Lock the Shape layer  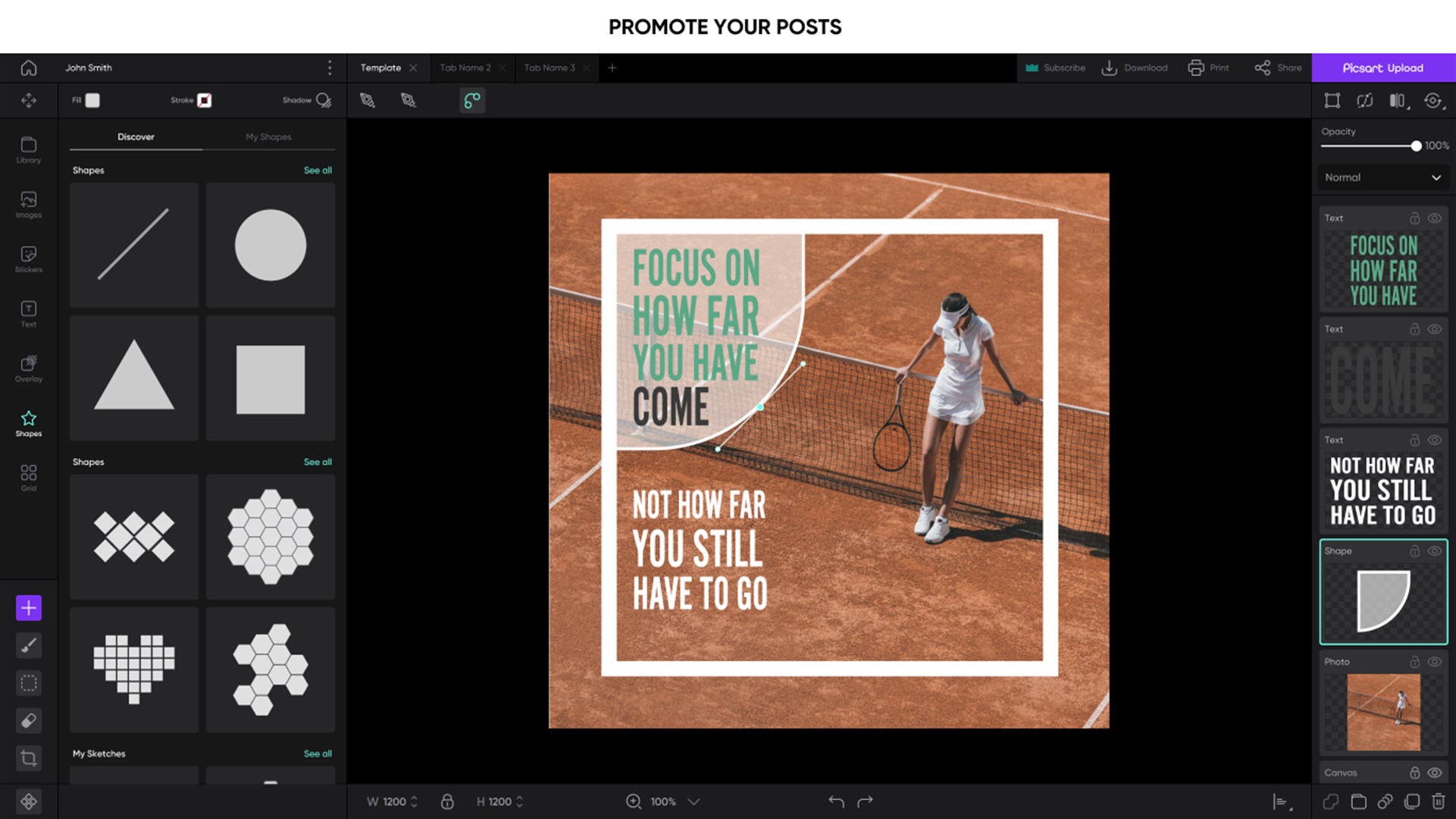(1414, 551)
